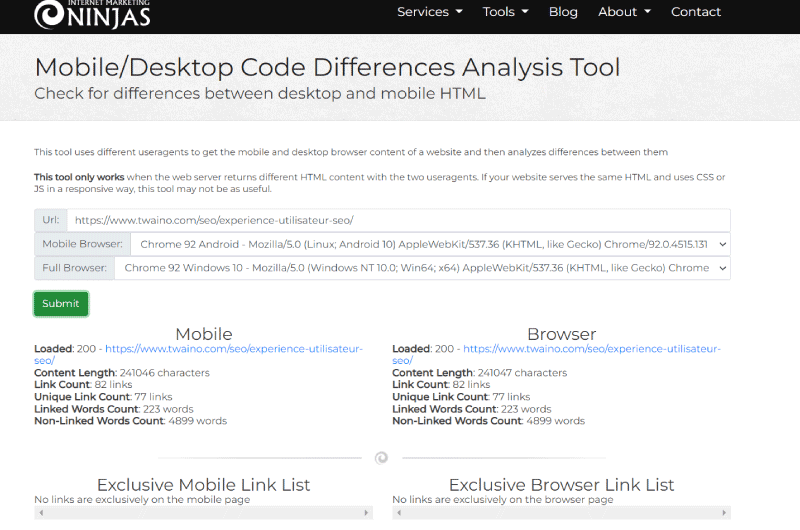Select the Mobile 'Content Length: 241046 characters' text
Viewport: 800px width, 530px height.
click(122, 373)
